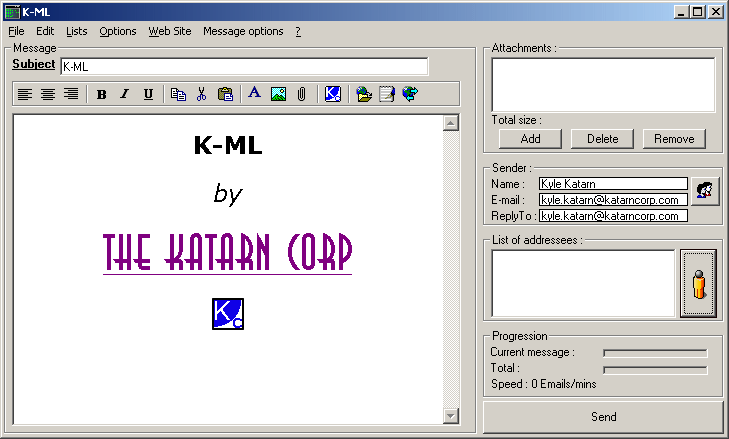Center-align the message text
The height and width of the screenshot is (439, 729).
(x=48, y=94)
